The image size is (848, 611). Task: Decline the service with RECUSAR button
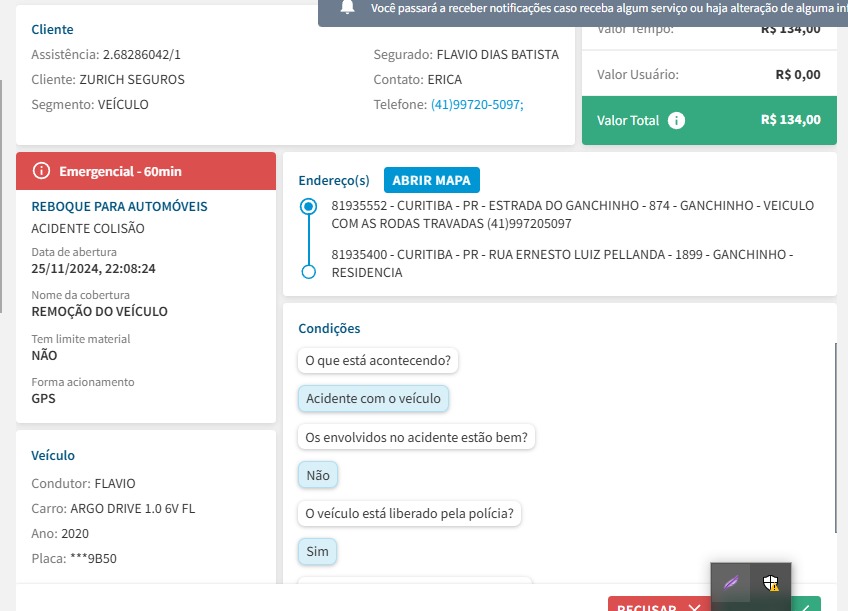coord(659,605)
